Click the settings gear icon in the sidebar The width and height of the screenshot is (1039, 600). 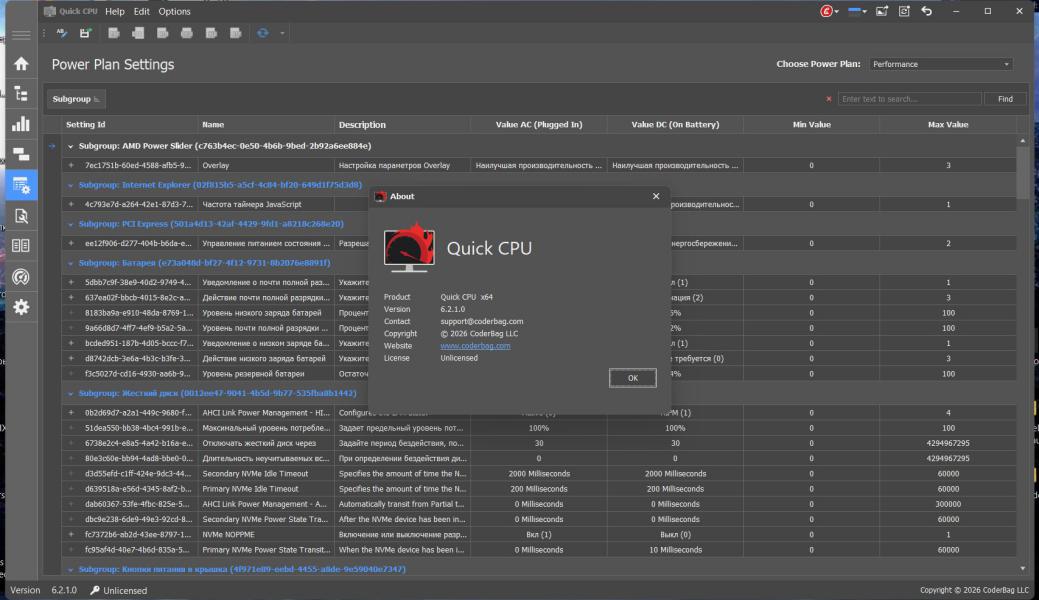click(21, 308)
